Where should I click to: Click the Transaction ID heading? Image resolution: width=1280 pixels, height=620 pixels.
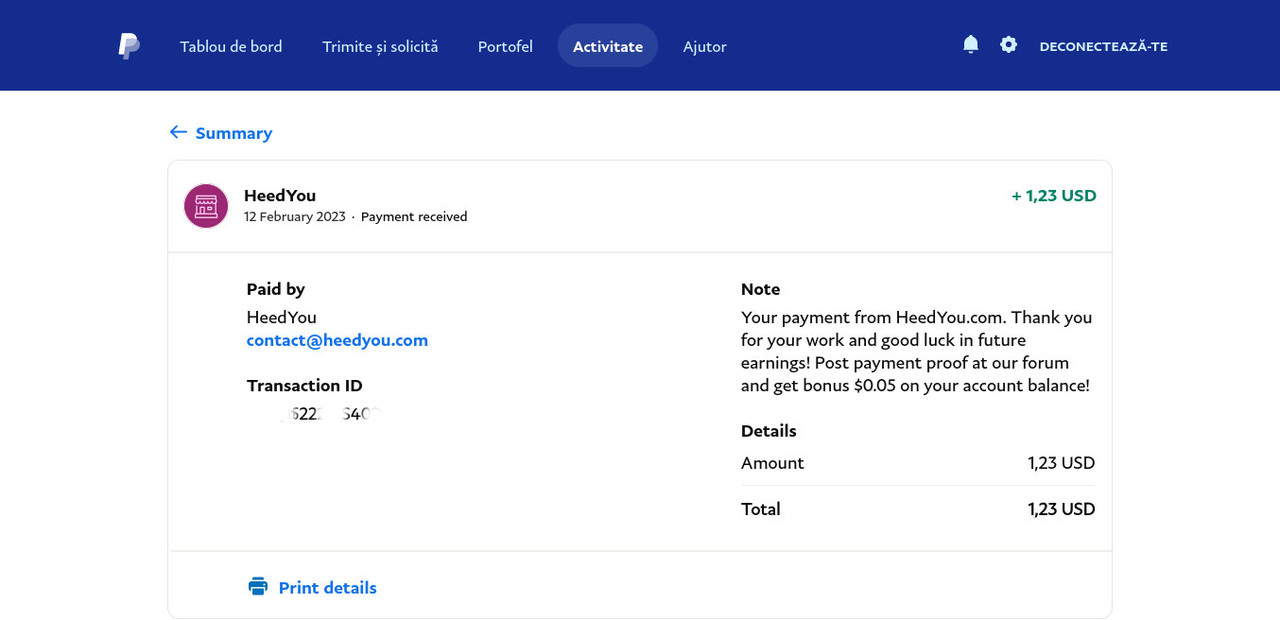point(305,385)
